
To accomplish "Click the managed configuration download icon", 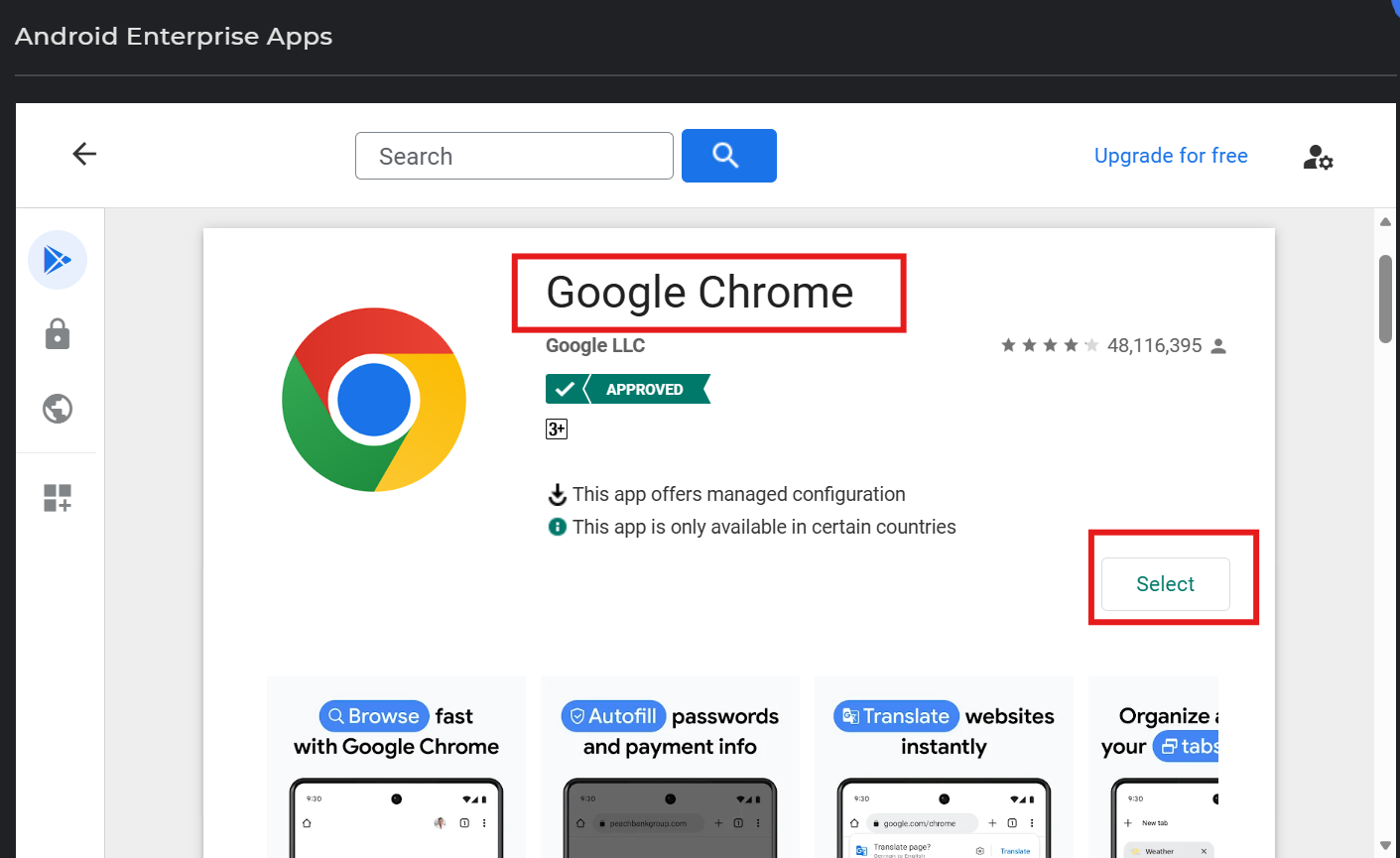I will pos(558,494).
